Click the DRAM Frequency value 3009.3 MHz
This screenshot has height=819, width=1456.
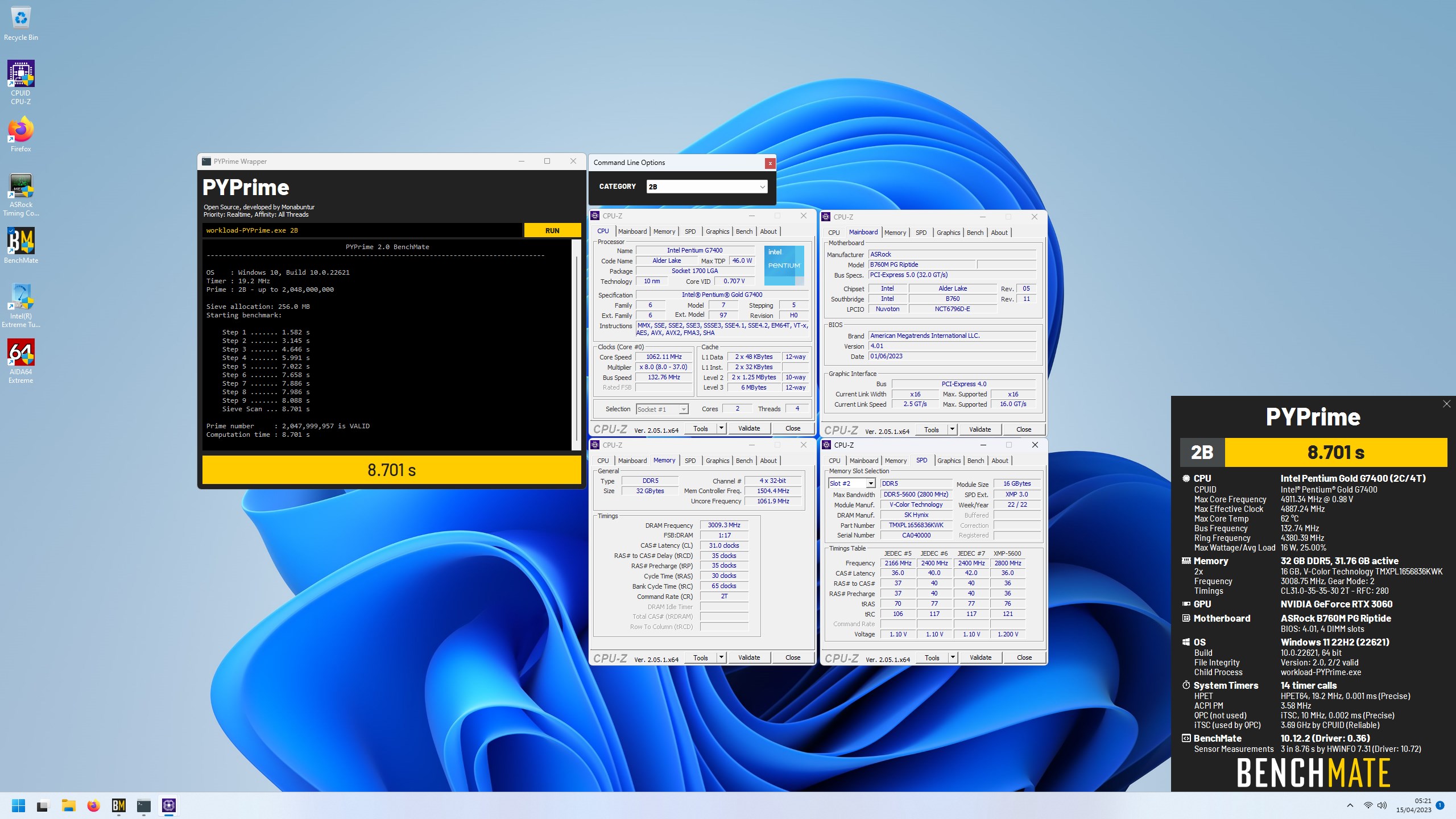pos(724,526)
